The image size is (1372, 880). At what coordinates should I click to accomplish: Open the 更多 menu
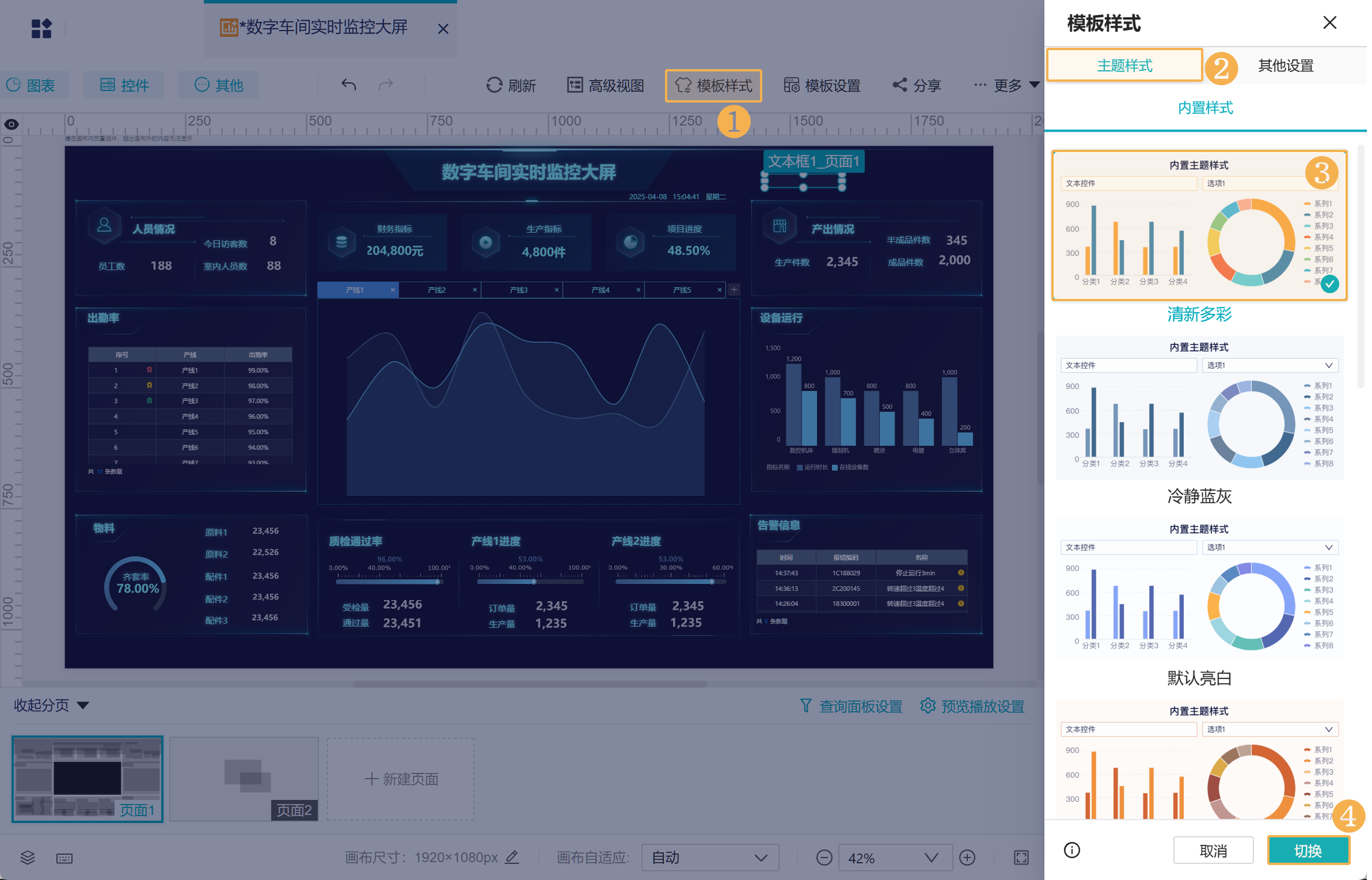pyautogui.click(x=1006, y=85)
